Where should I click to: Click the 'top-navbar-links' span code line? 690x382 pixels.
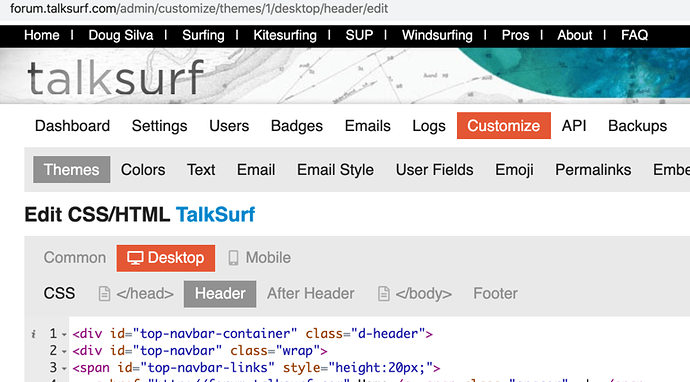pyautogui.click(x=256, y=367)
